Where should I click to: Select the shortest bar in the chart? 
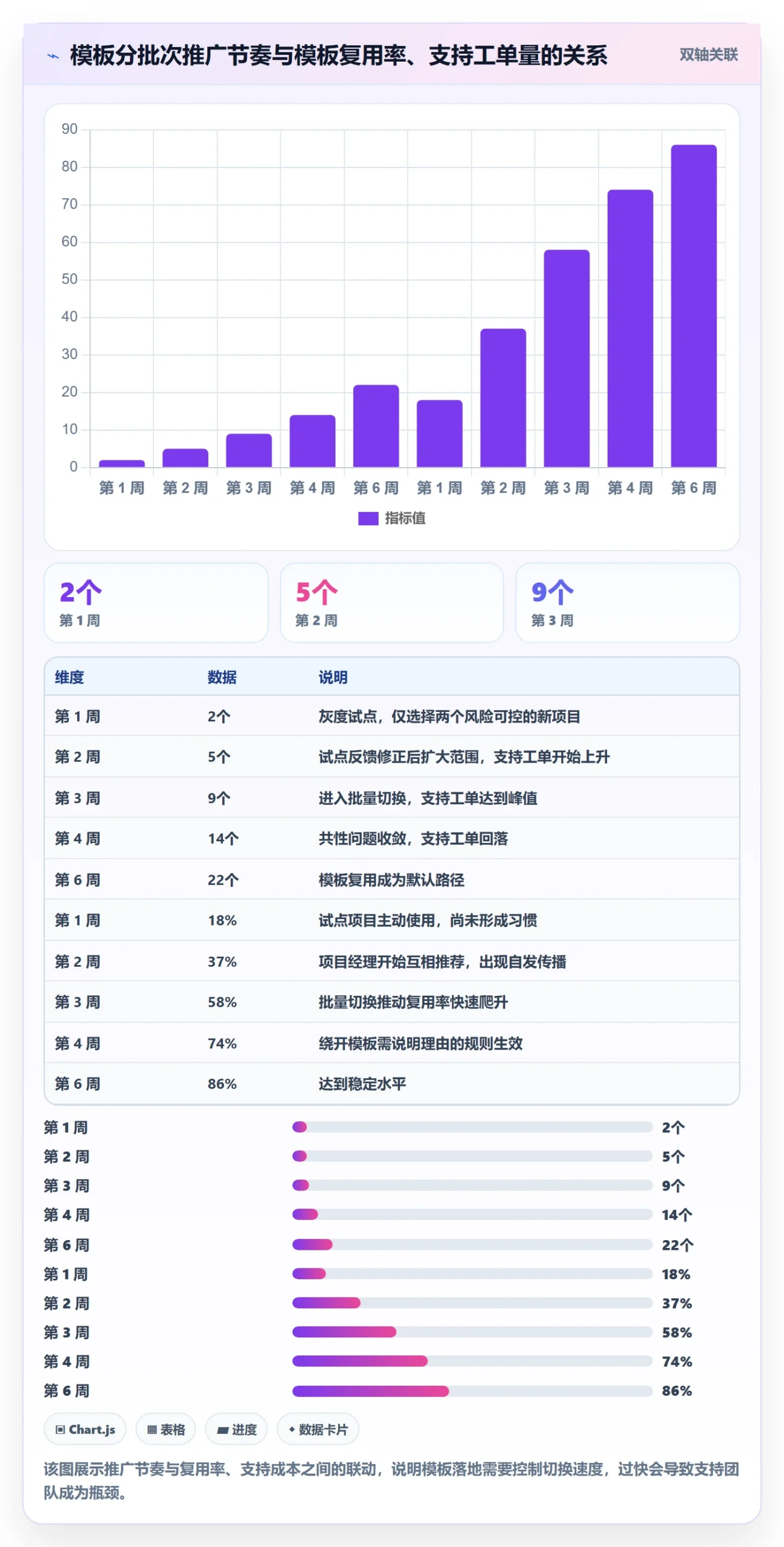click(122, 463)
